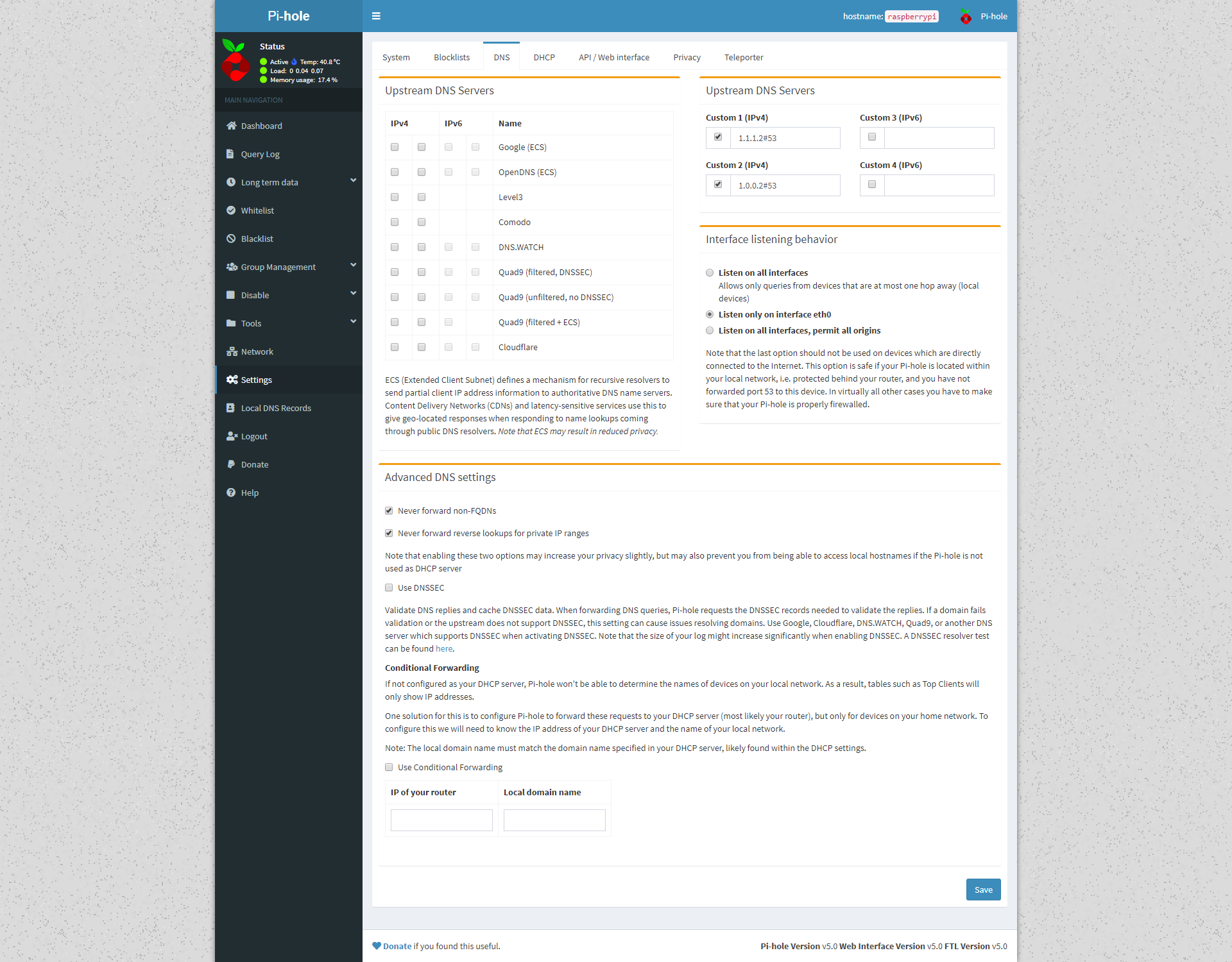Click the Custom 2 (IPv4) address field
The height and width of the screenshot is (962, 1232).
tap(785, 185)
